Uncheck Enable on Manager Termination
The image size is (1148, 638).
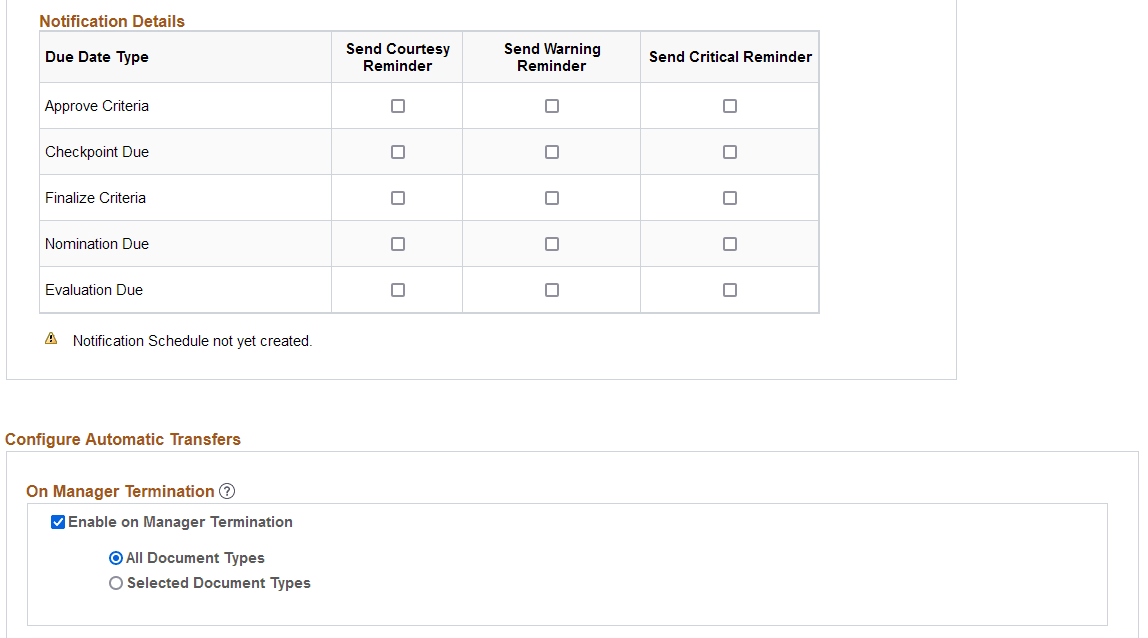point(59,522)
